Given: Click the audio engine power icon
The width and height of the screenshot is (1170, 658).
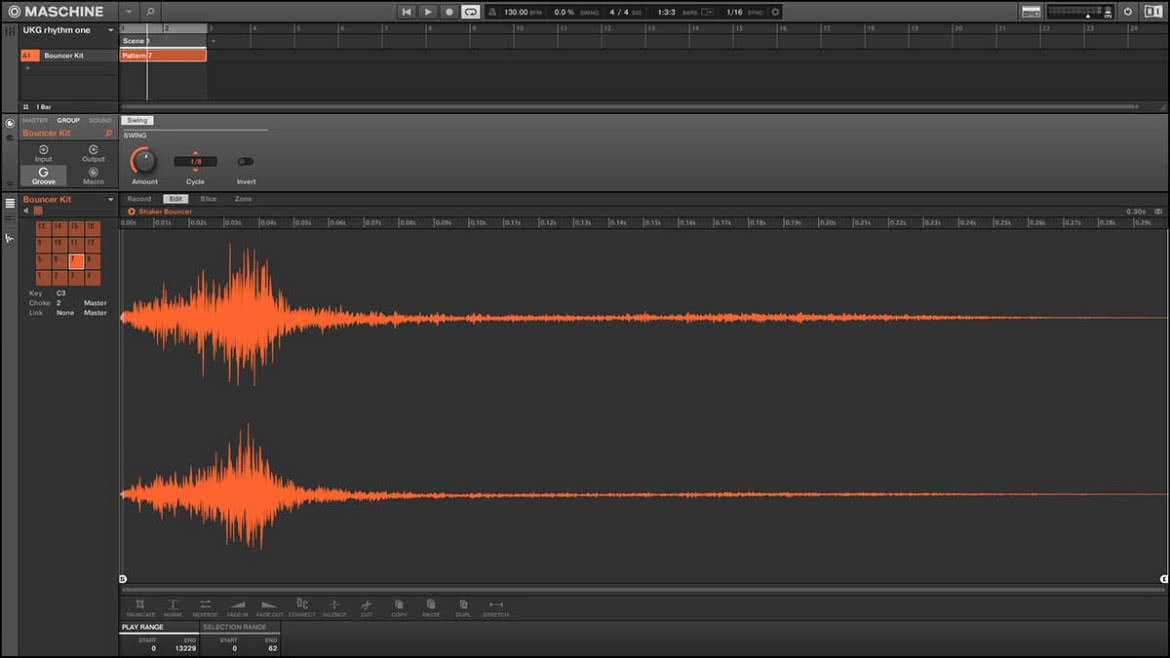Looking at the screenshot, I should [x=1127, y=12].
